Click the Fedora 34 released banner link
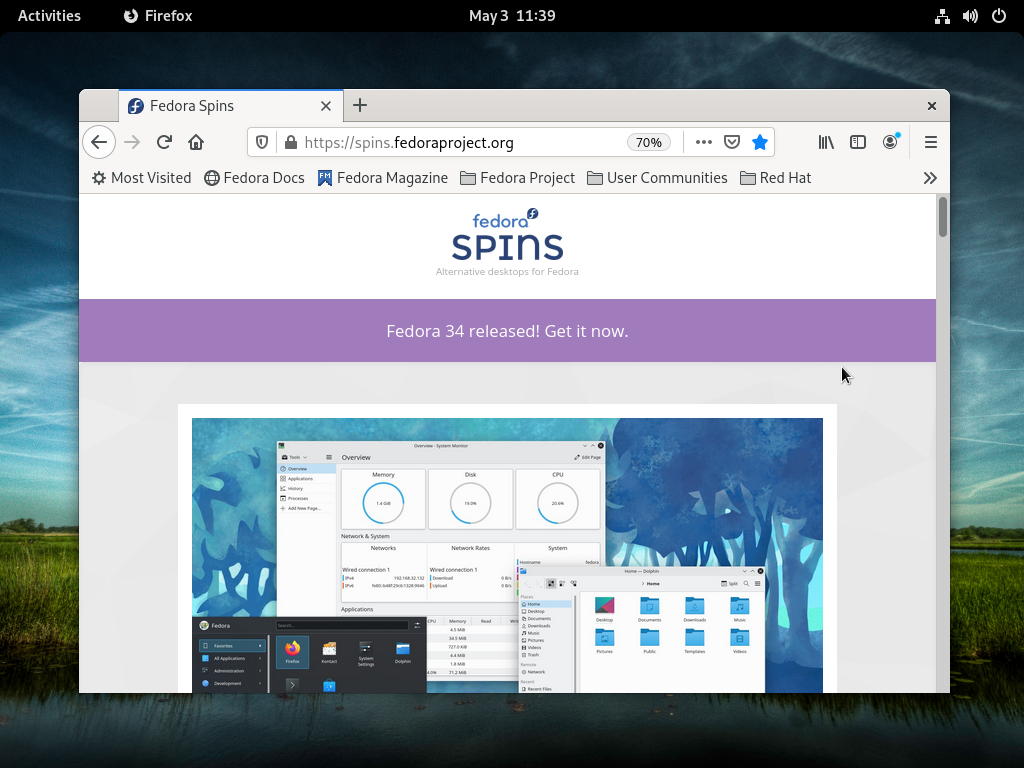This screenshot has width=1024, height=768. (x=507, y=331)
